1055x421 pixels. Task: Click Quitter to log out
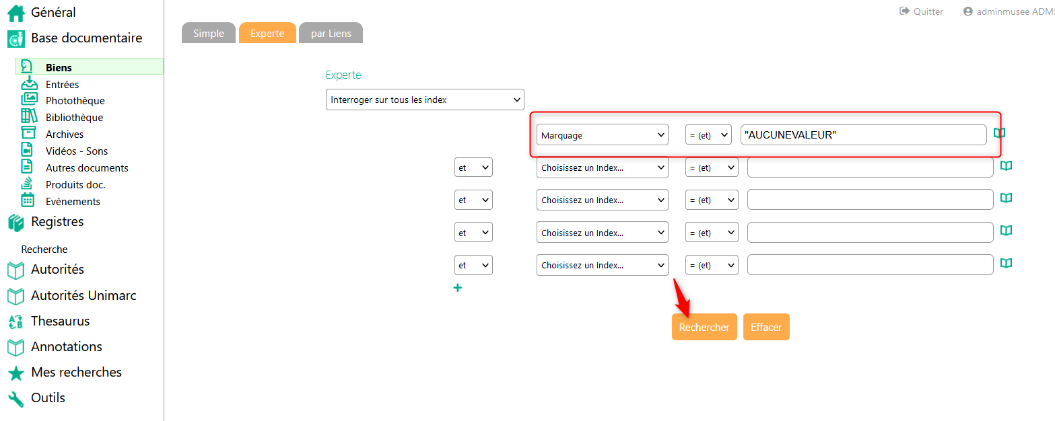921,12
